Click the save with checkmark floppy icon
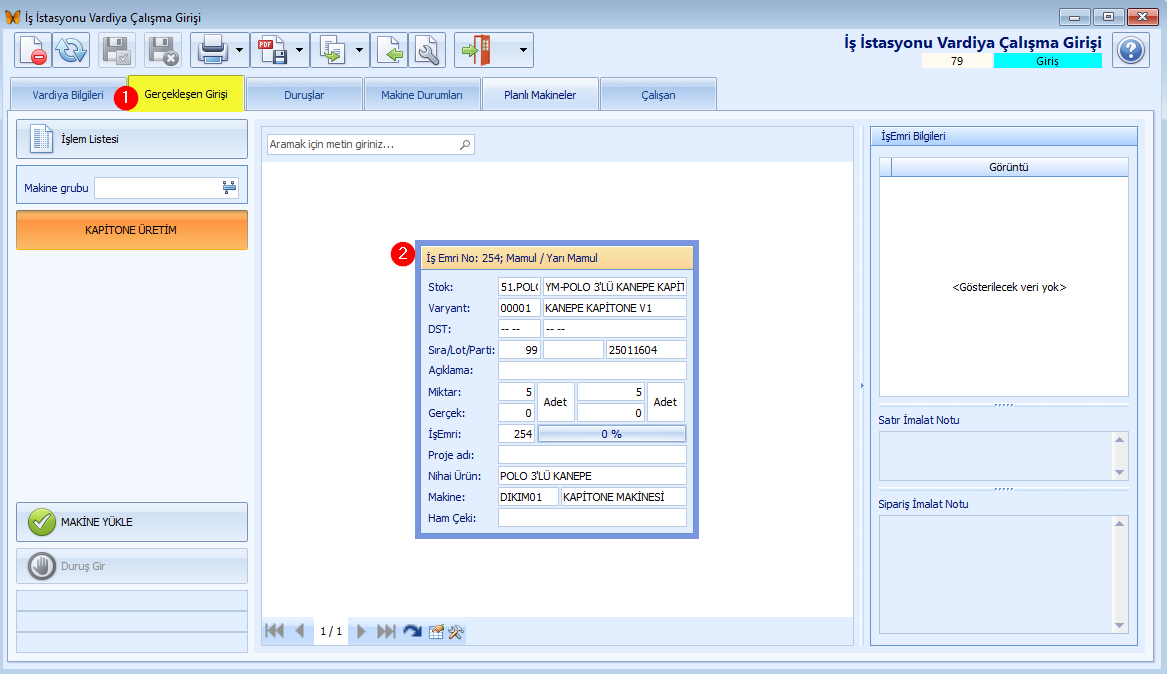1167x674 pixels. (x=117, y=51)
